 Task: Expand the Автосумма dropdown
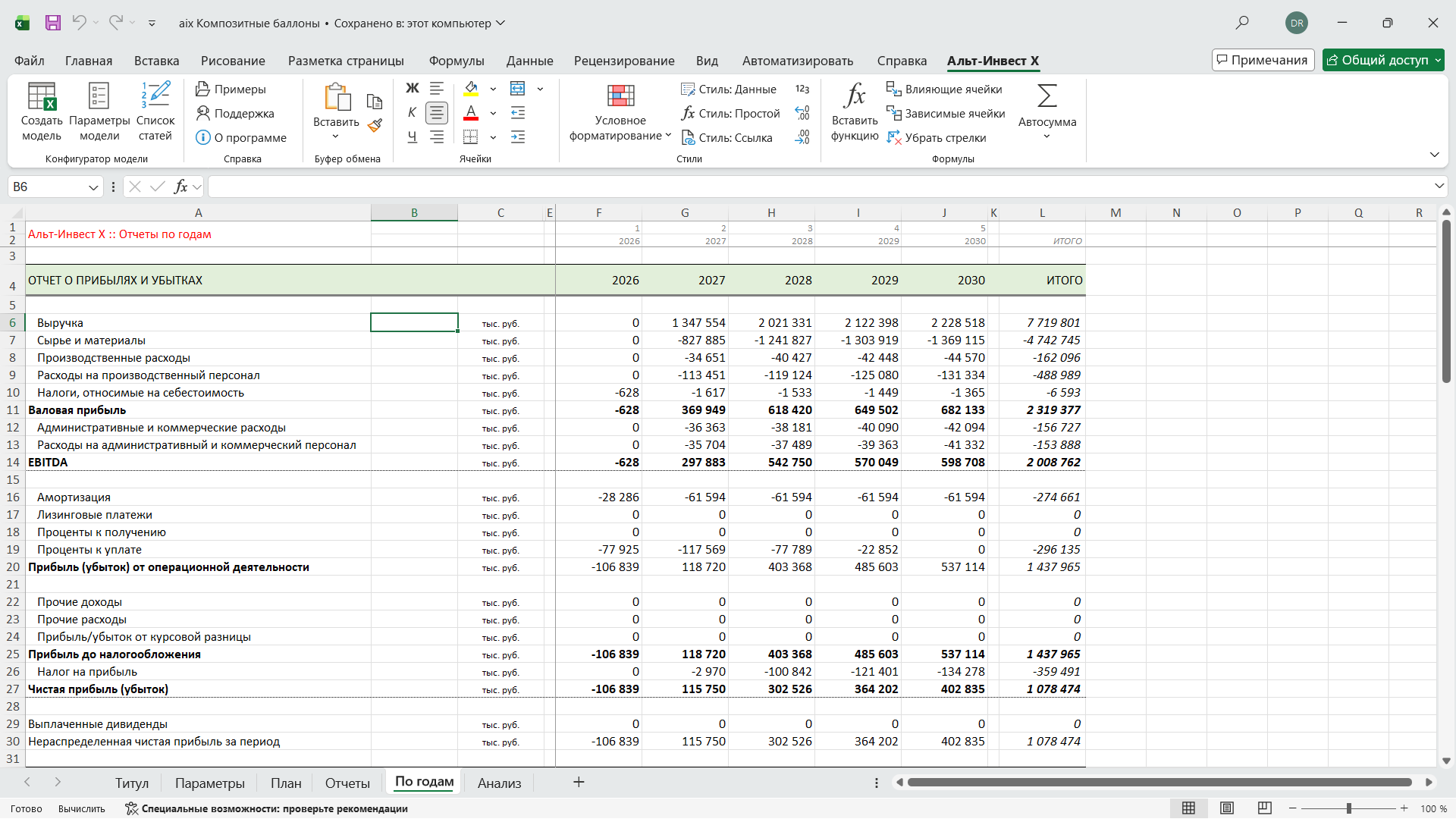point(1046,136)
